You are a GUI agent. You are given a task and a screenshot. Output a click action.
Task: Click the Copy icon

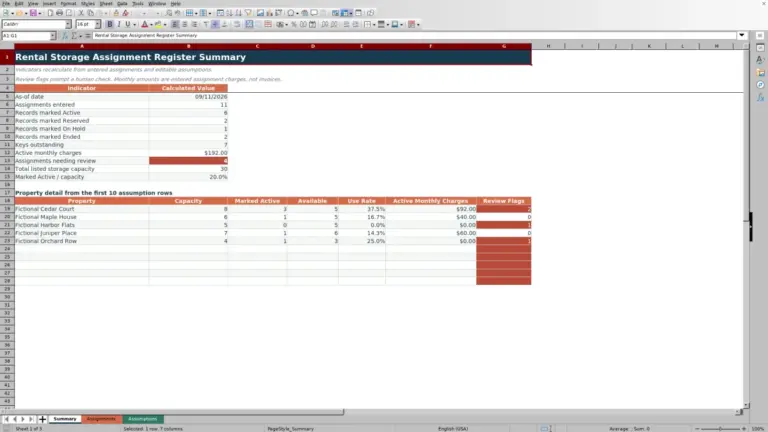(x=91, y=13)
